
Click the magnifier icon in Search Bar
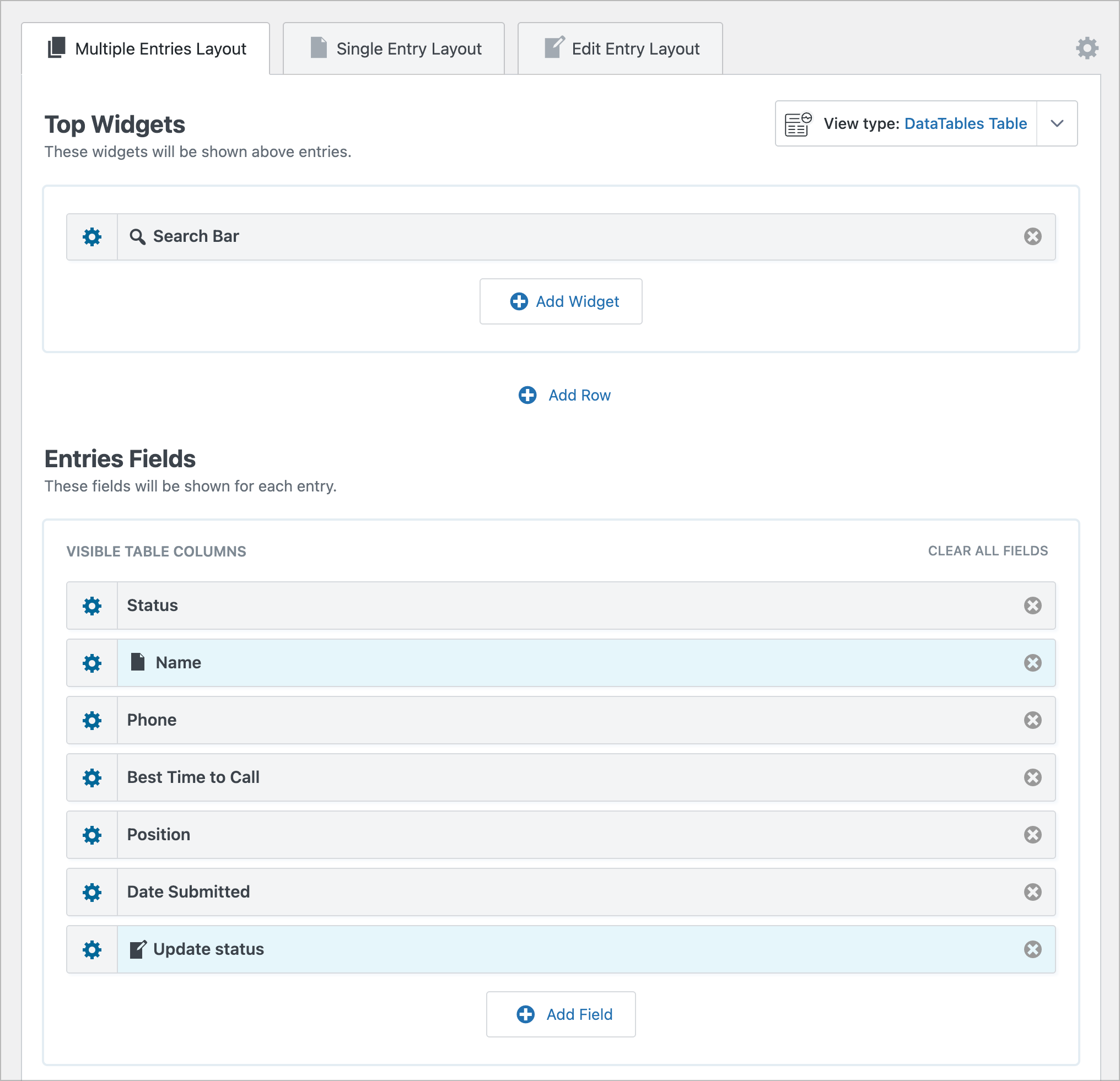pyautogui.click(x=137, y=236)
